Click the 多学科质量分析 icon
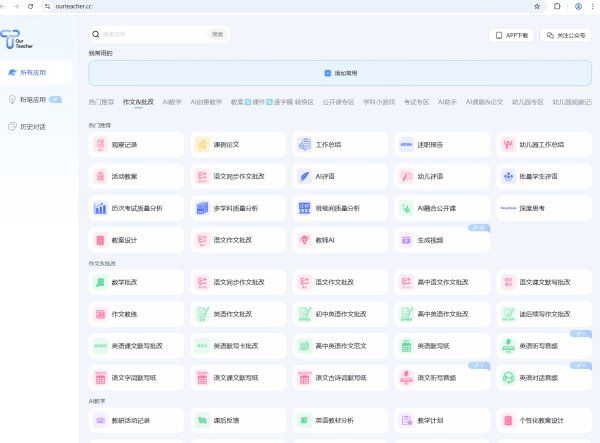Screen dimensions: 600x443 [202, 208]
